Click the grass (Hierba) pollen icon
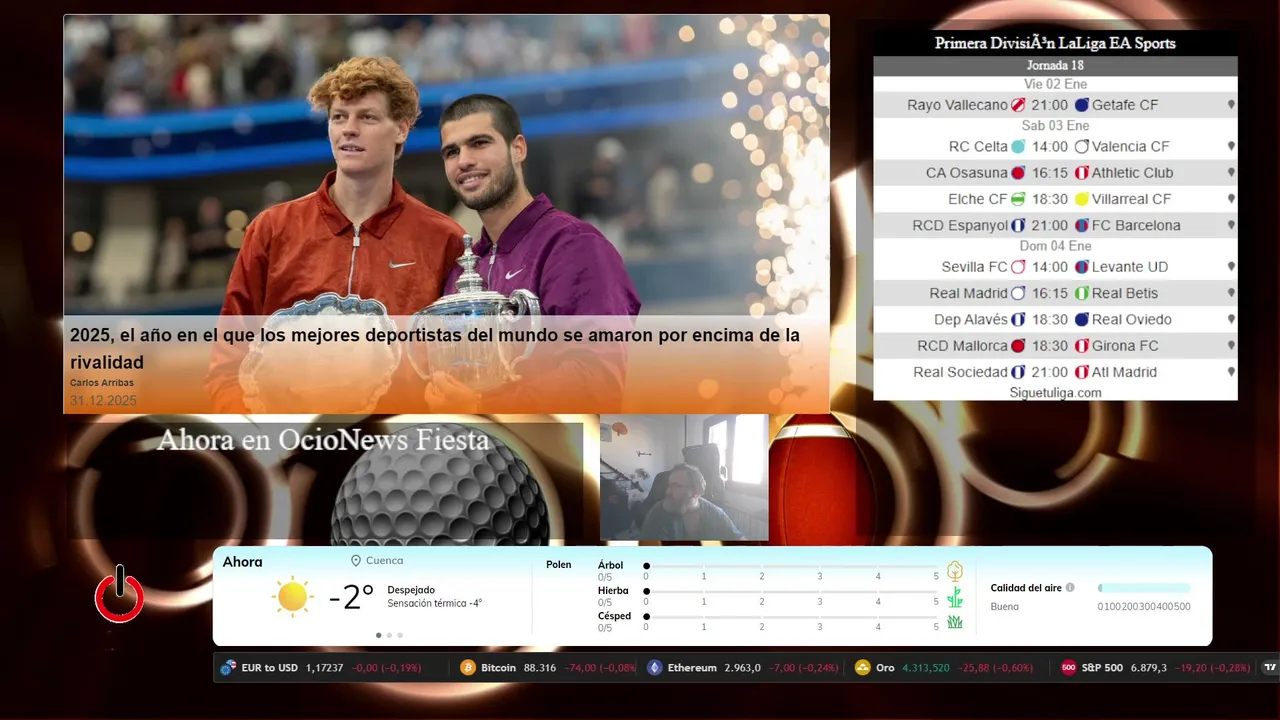 955,597
